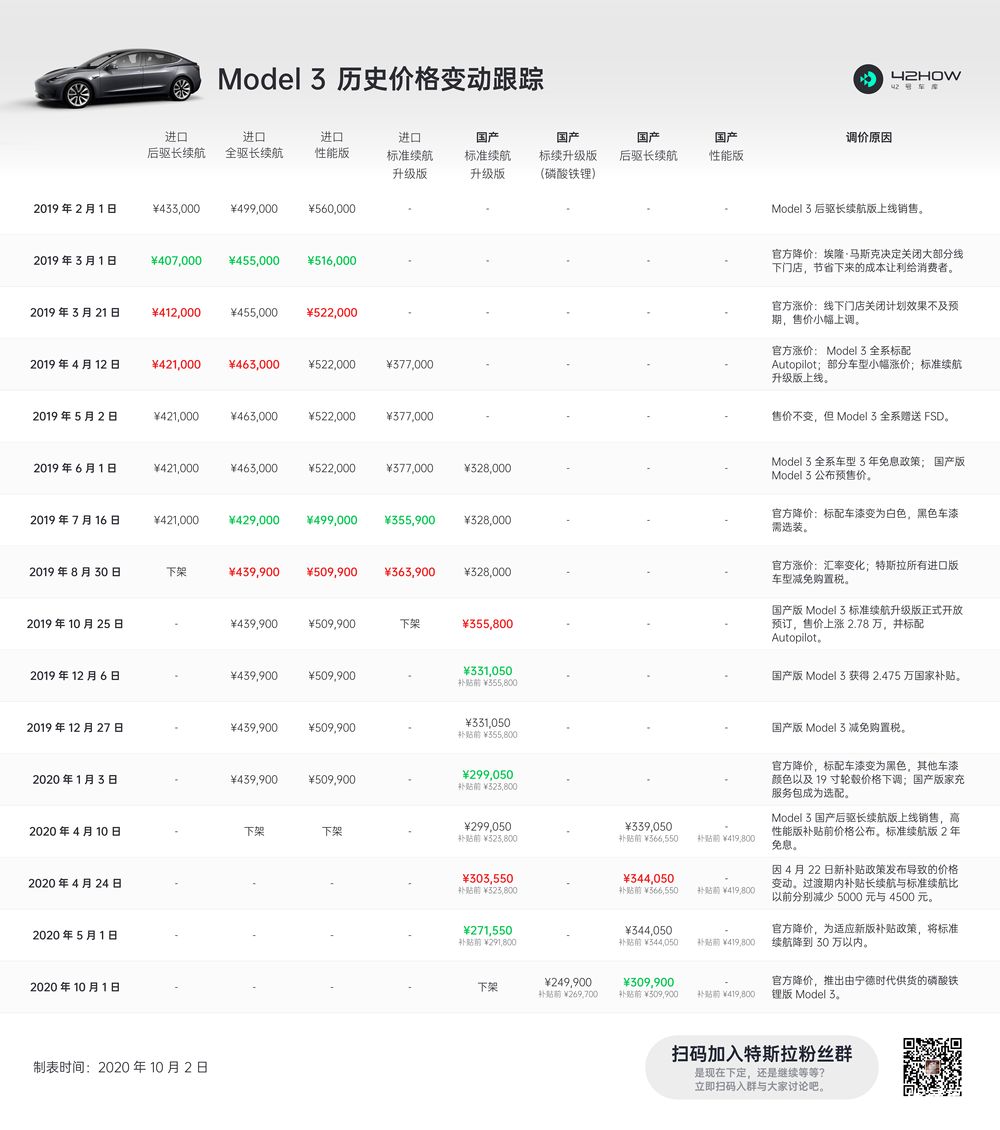Select the red price '¥344,050'
This screenshot has width=1000, height=1130.
(648, 878)
